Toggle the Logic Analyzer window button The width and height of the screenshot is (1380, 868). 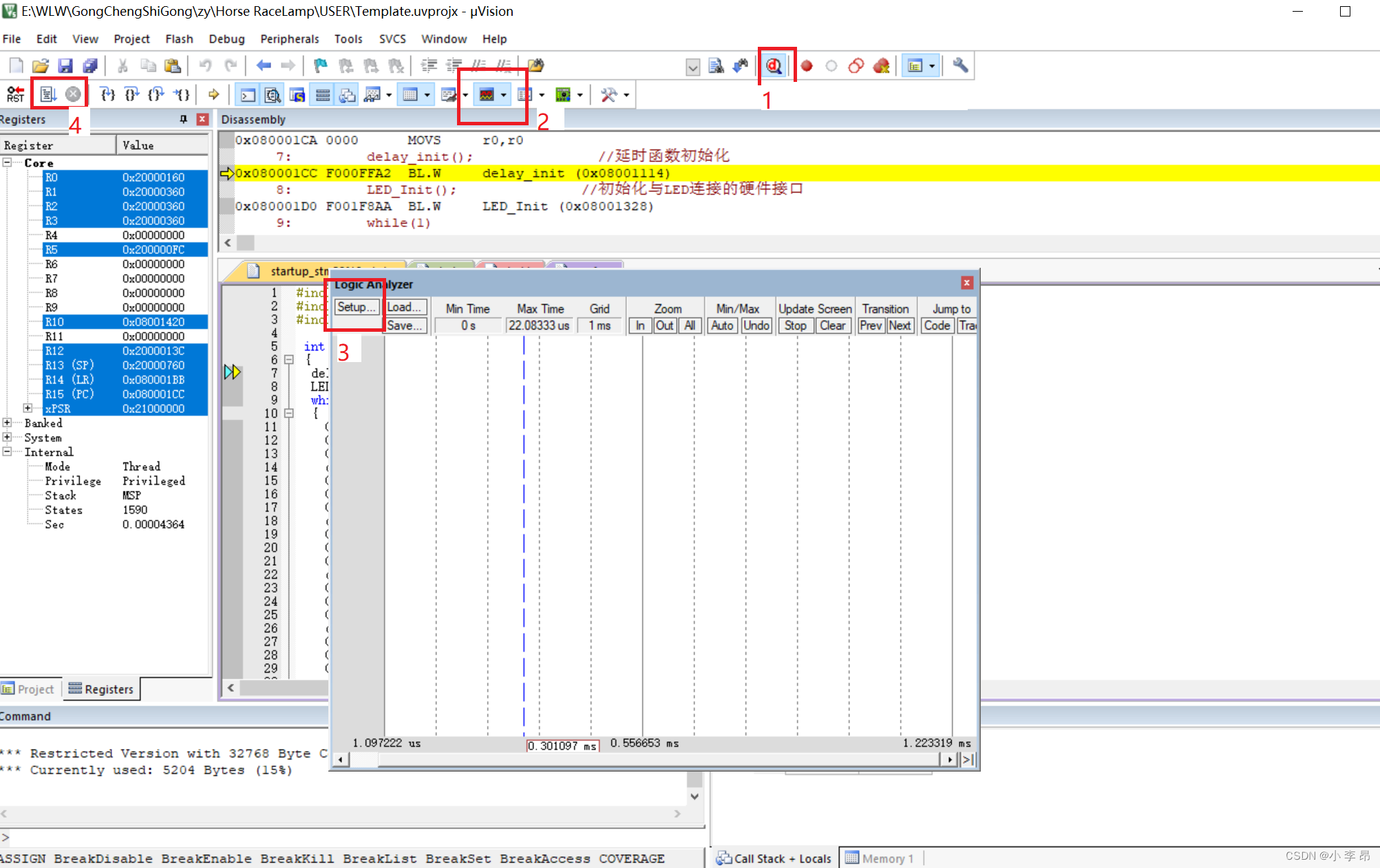[x=487, y=95]
